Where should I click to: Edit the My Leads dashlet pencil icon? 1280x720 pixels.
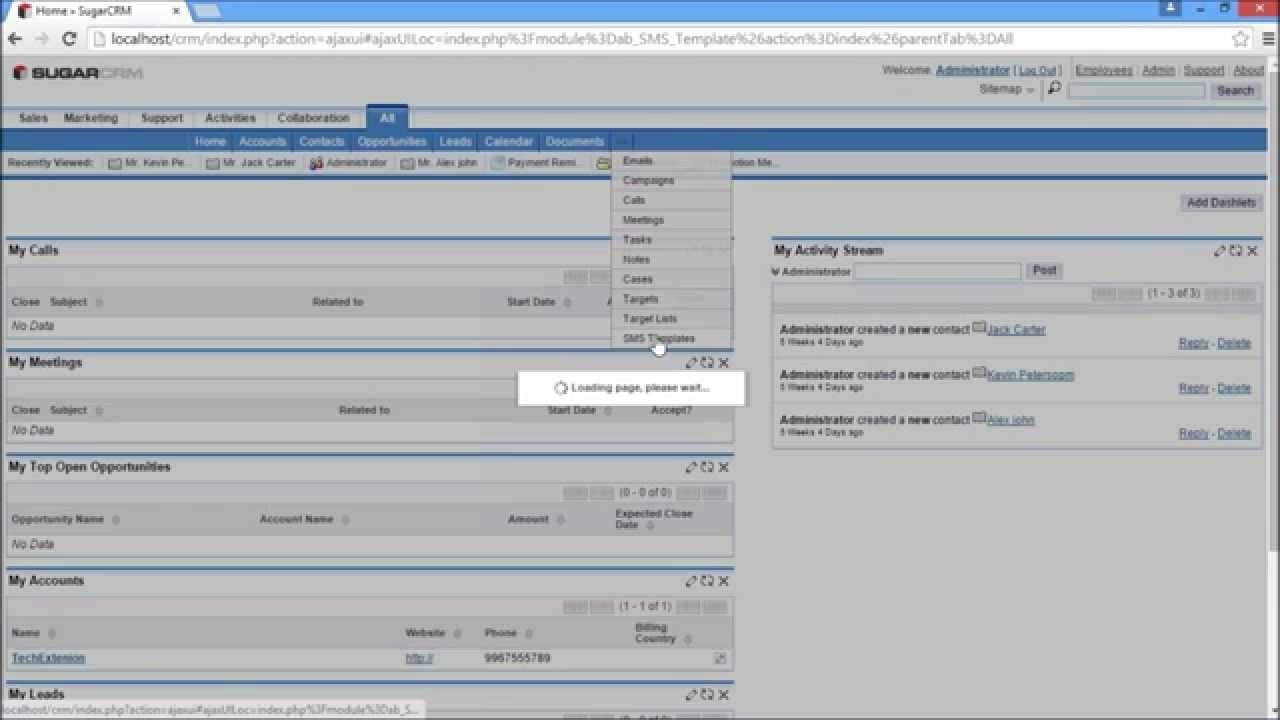[x=691, y=695]
